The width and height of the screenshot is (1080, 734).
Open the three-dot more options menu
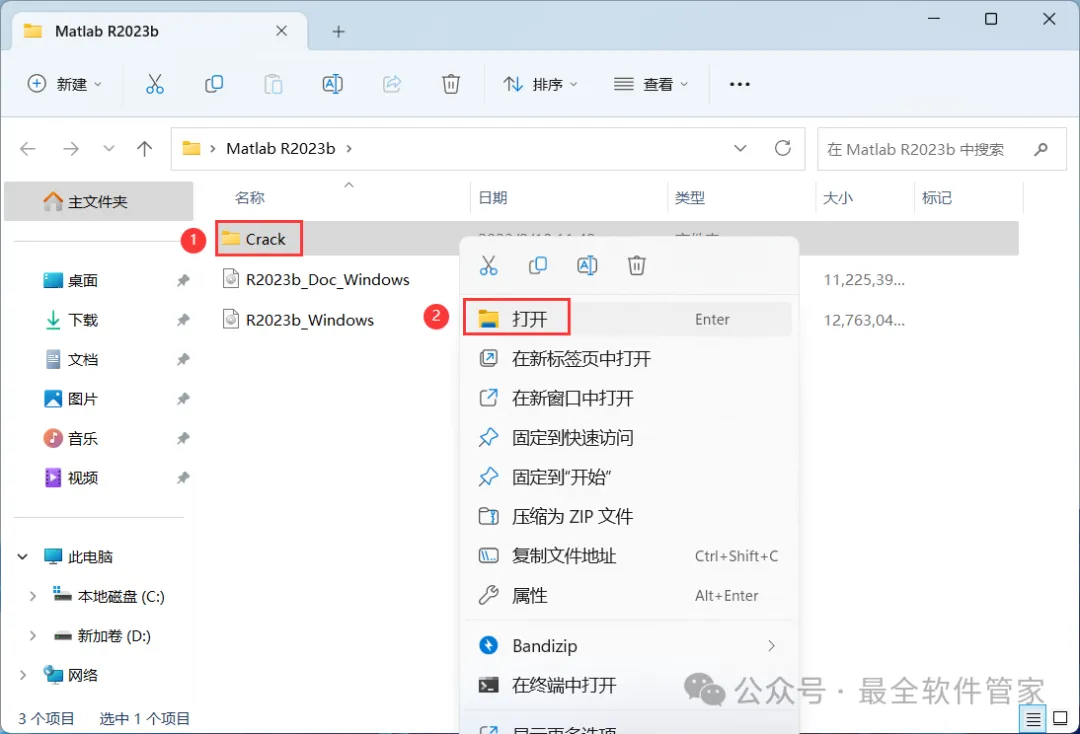[x=739, y=84]
